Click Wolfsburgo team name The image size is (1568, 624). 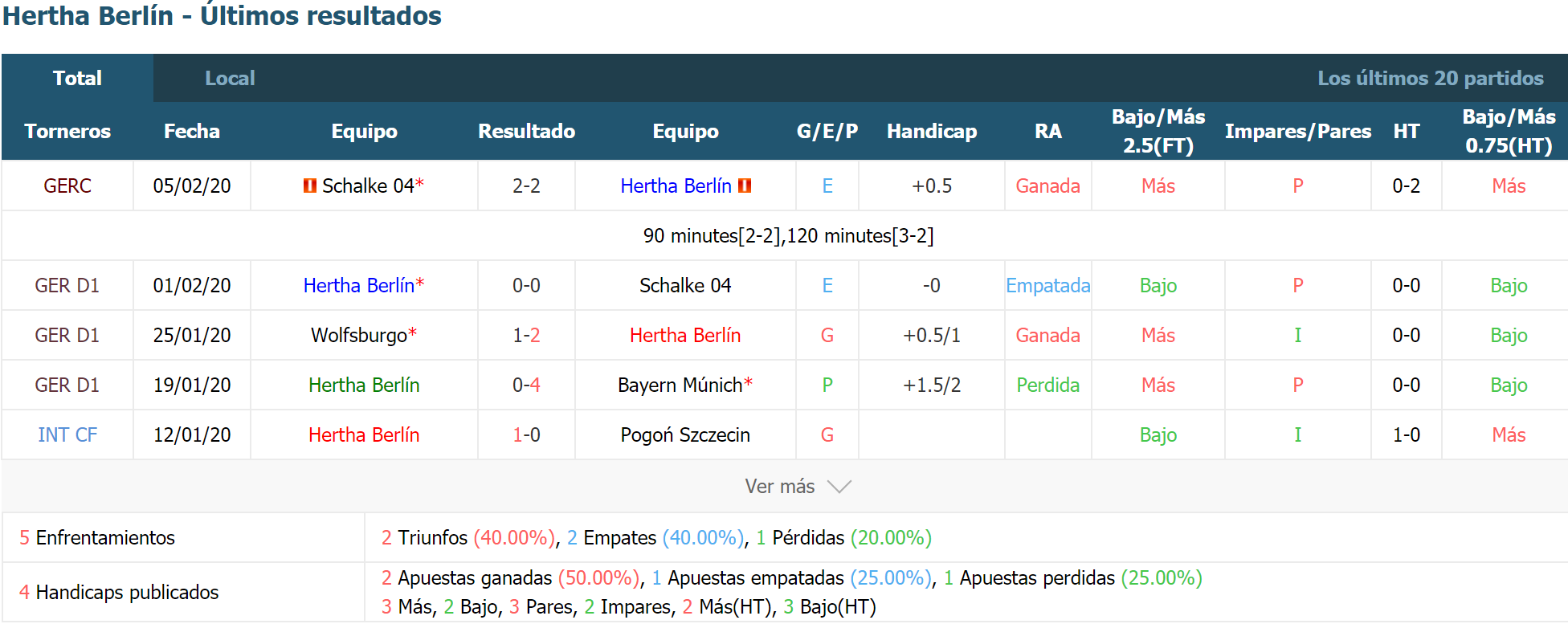tap(359, 335)
